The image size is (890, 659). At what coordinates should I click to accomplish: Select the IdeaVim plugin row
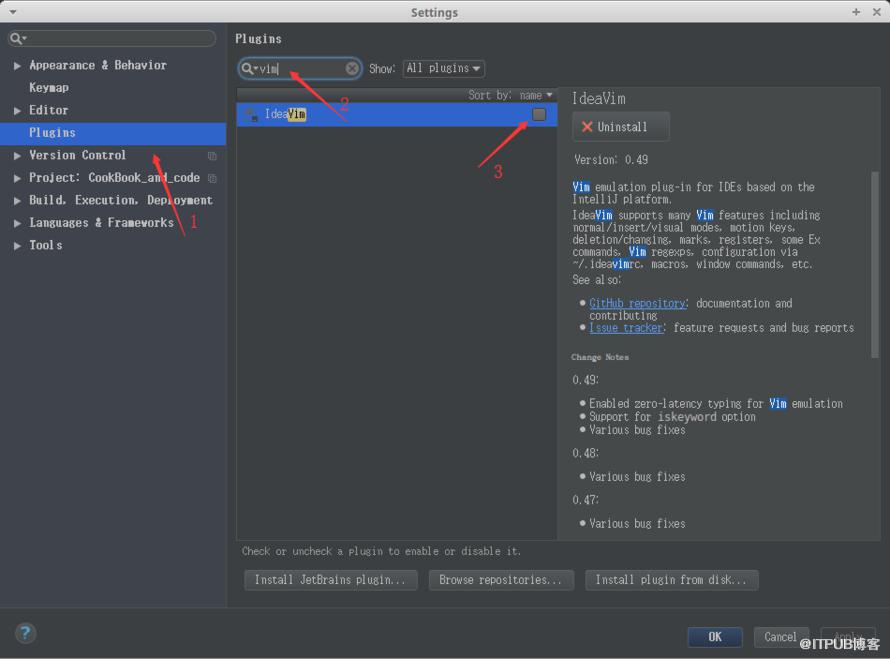tap(396, 114)
